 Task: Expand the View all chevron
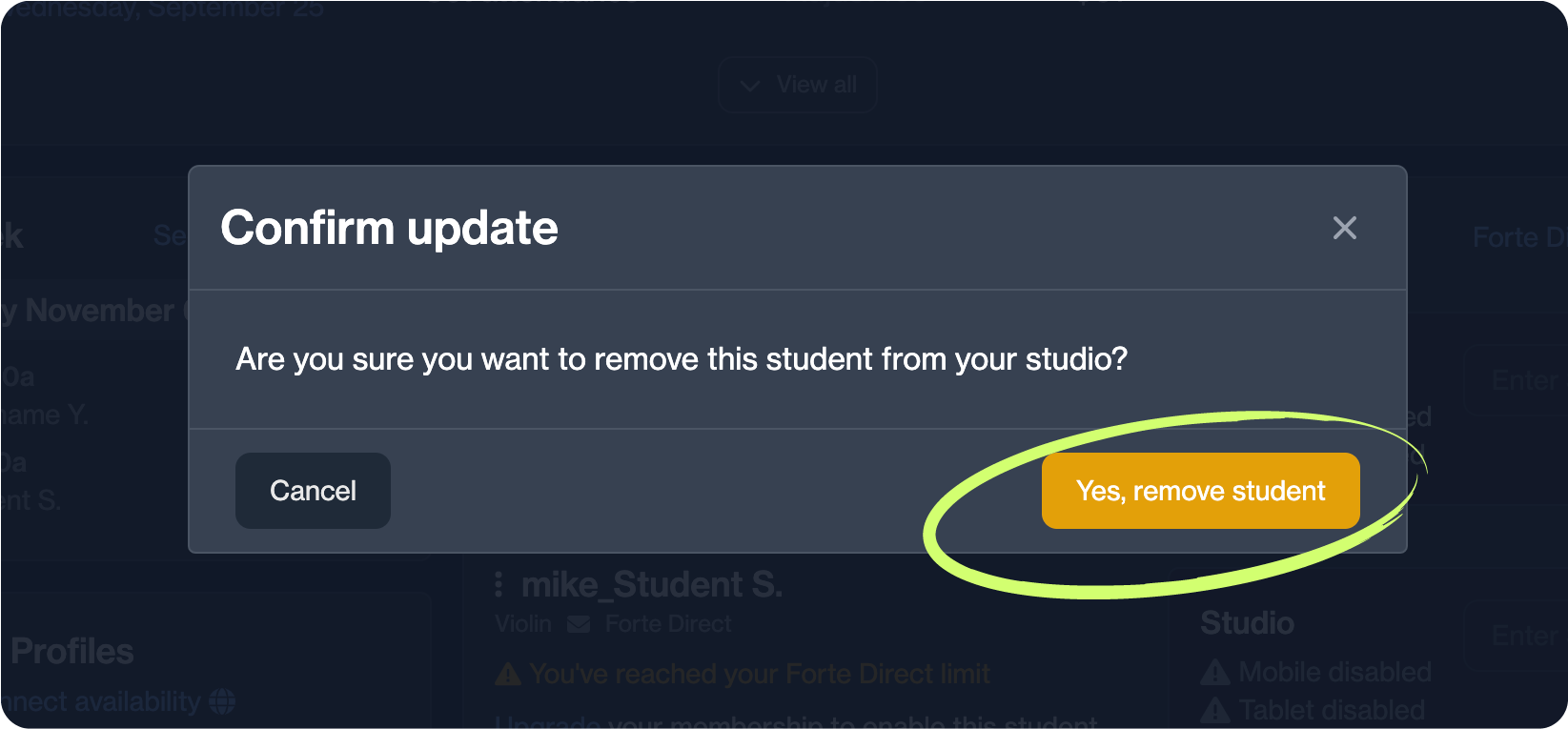coord(751,86)
